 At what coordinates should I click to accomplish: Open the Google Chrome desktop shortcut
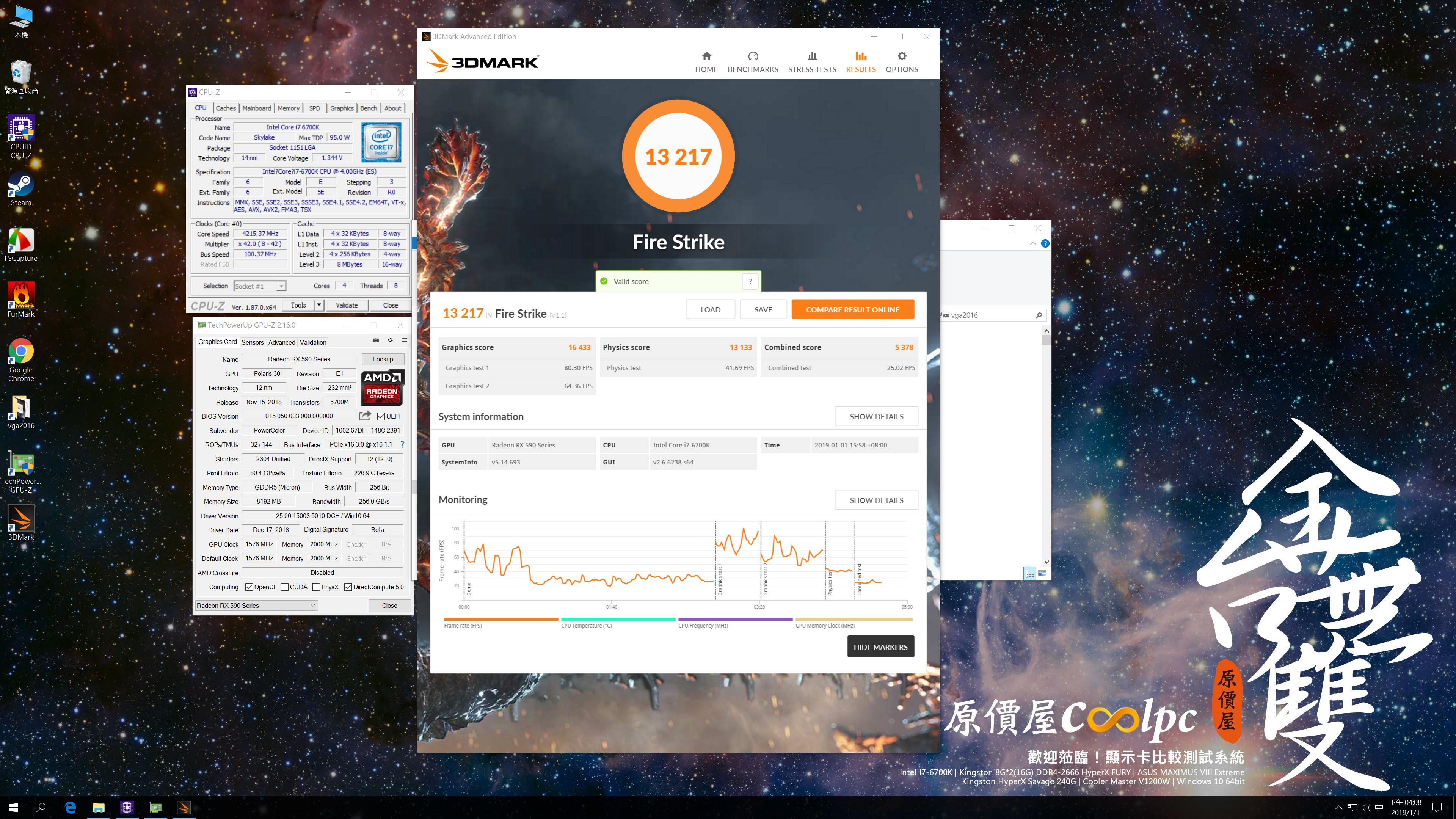[x=21, y=361]
